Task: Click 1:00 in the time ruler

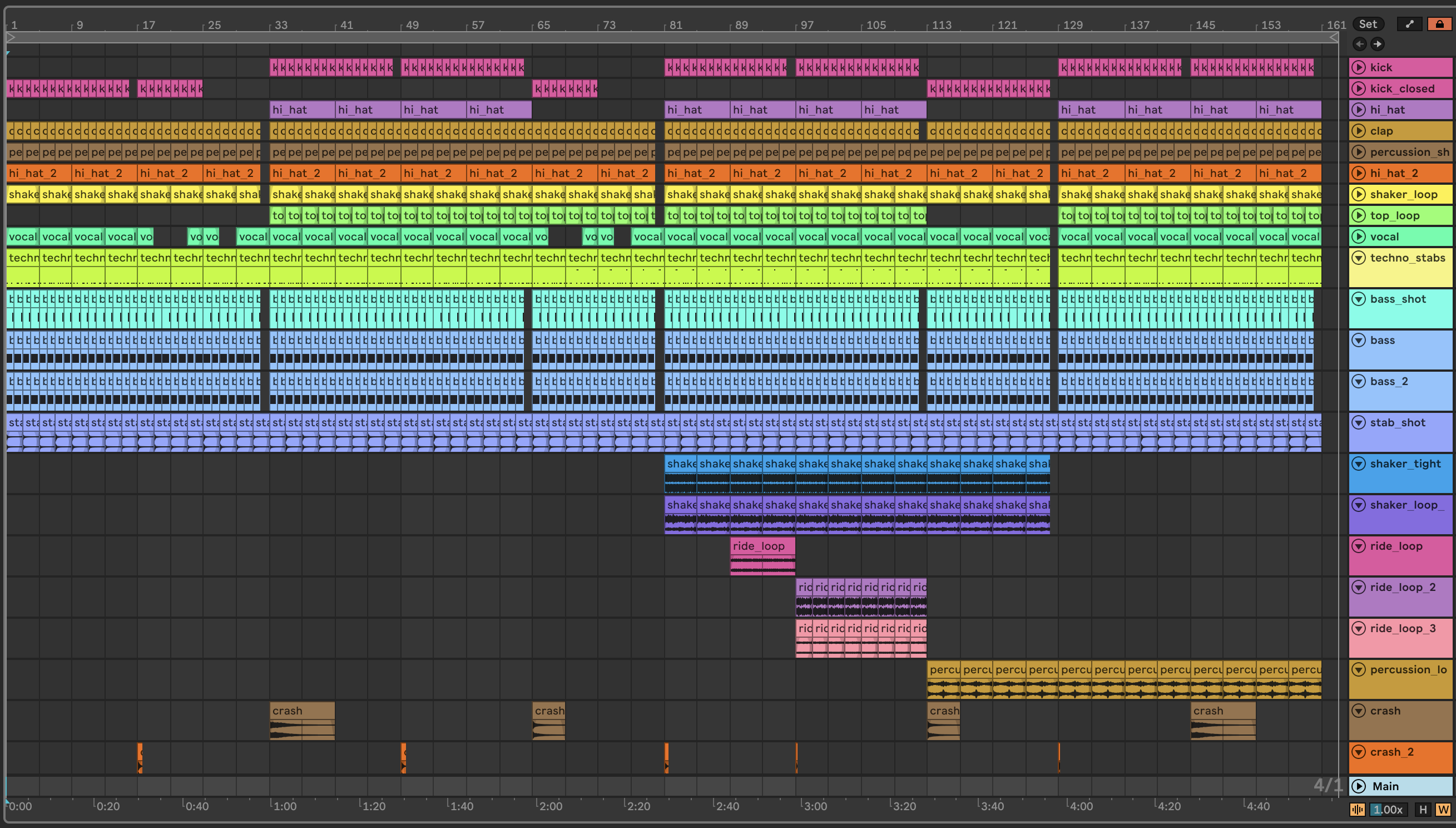Action: tap(284, 805)
